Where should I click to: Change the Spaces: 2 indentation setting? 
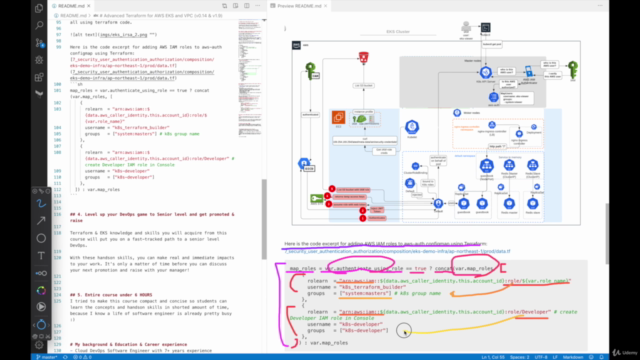click(x=520, y=357)
